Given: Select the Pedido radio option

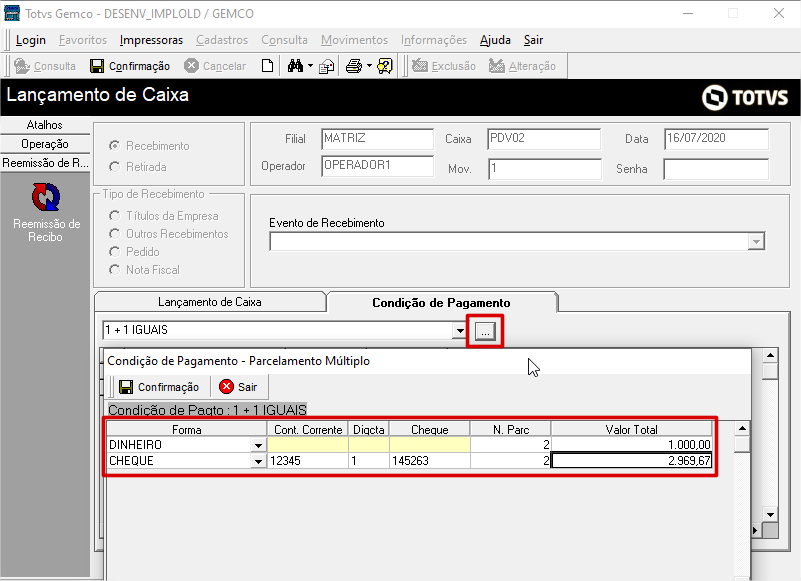Looking at the screenshot, I should (x=114, y=252).
